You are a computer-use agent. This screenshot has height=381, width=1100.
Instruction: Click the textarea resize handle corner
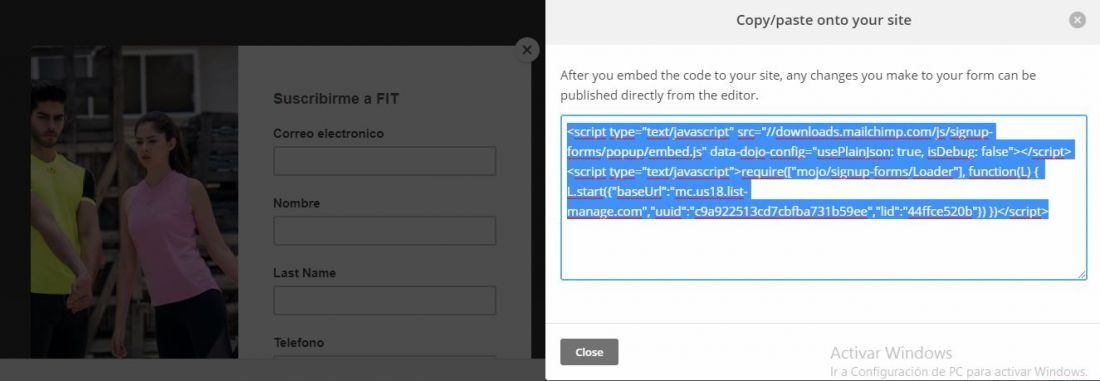coord(1081,274)
